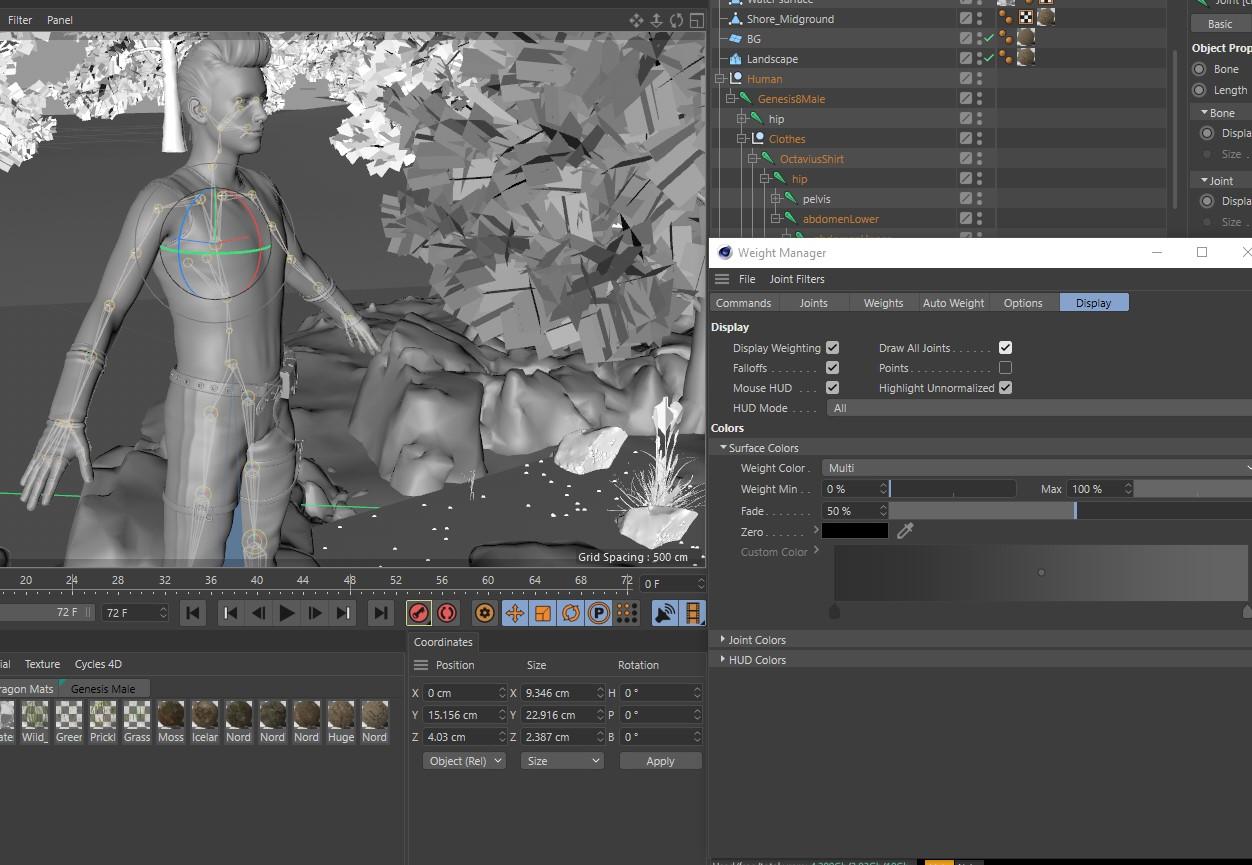Enable the Points checkbox
Screen dimensions: 1252x865
[x=1005, y=368]
